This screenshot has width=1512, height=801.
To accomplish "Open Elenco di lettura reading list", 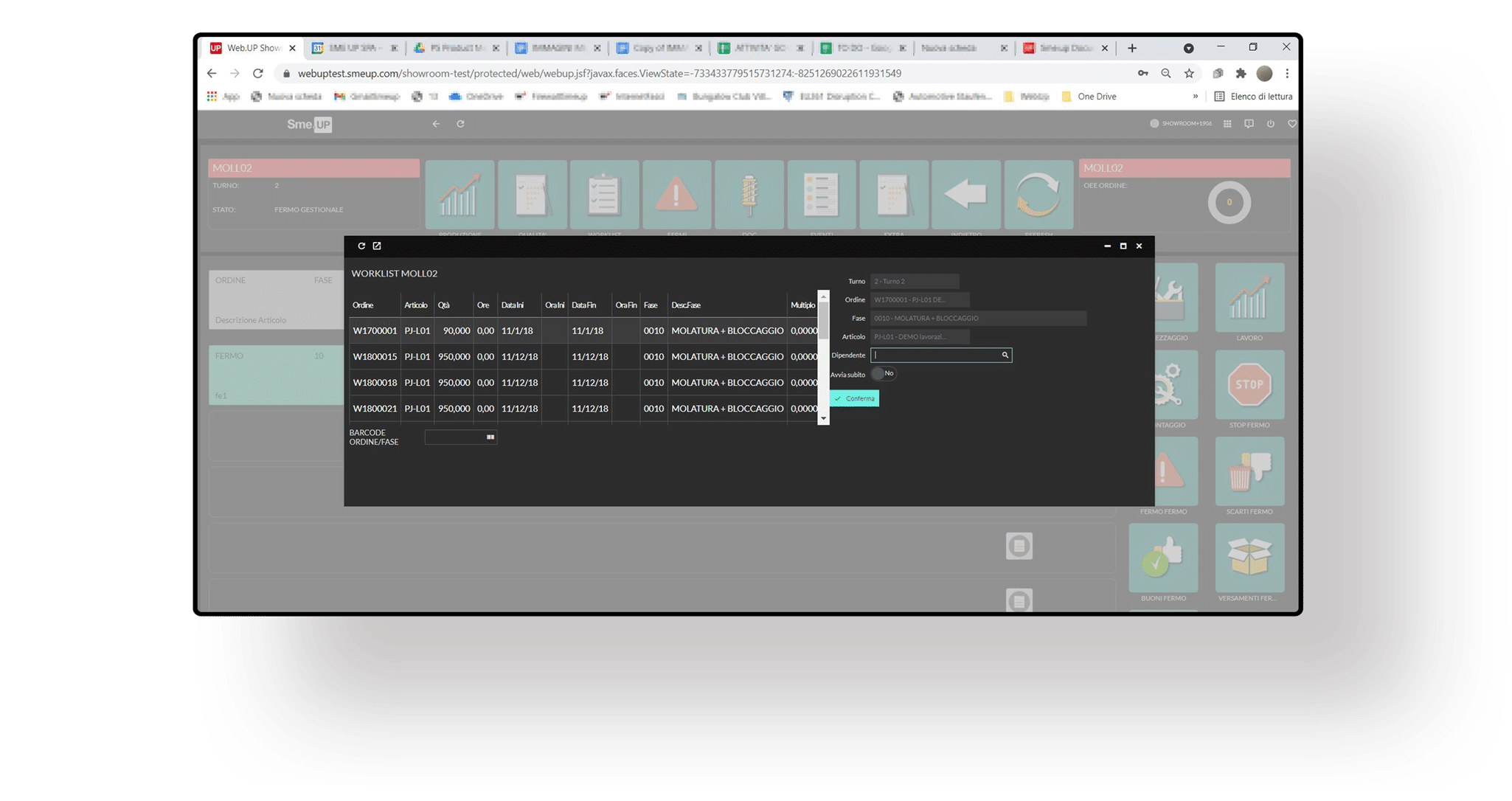I will [x=1253, y=97].
